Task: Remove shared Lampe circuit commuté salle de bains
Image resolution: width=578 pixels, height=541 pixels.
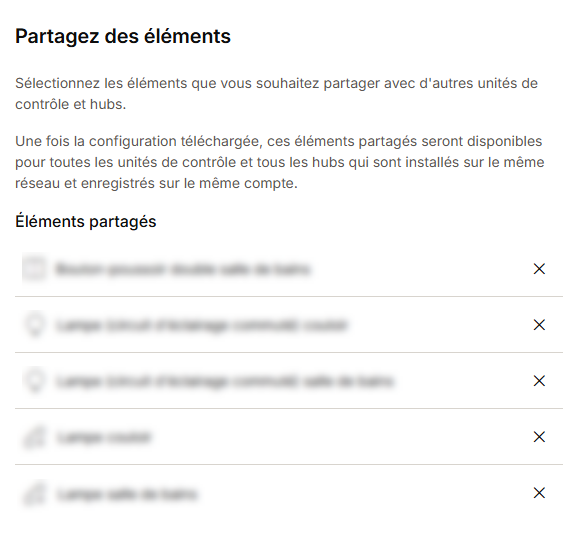Action: pos(539,381)
